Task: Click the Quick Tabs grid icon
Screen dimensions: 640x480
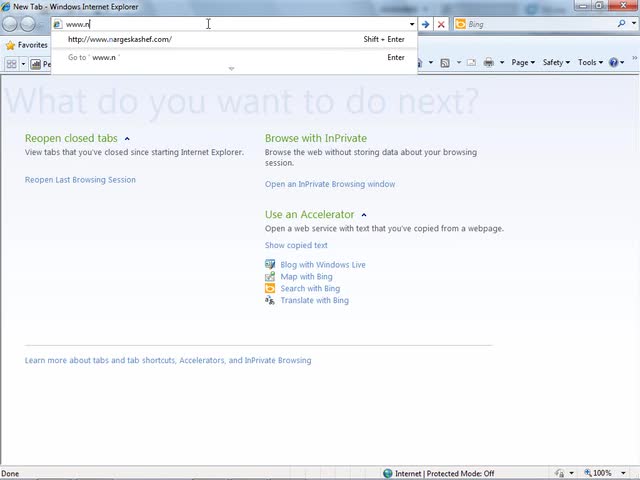Action: (x=11, y=64)
